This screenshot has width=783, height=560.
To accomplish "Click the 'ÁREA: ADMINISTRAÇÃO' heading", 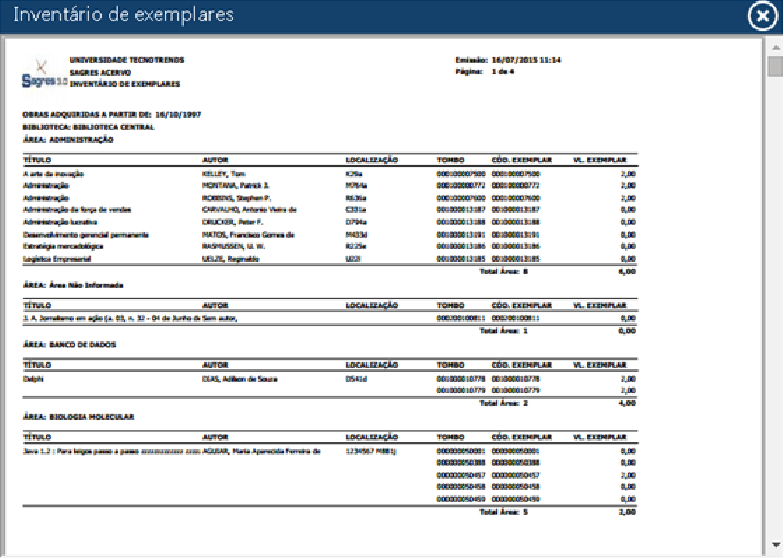I will coord(68,140).
